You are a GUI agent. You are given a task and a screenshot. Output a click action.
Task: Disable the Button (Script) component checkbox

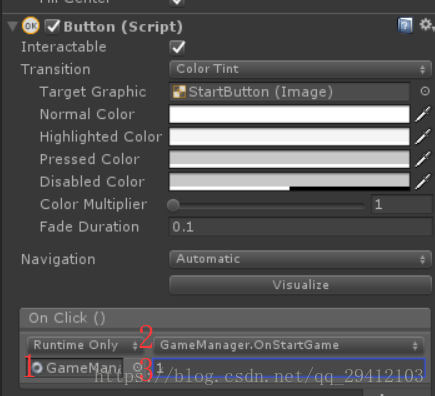52,26
